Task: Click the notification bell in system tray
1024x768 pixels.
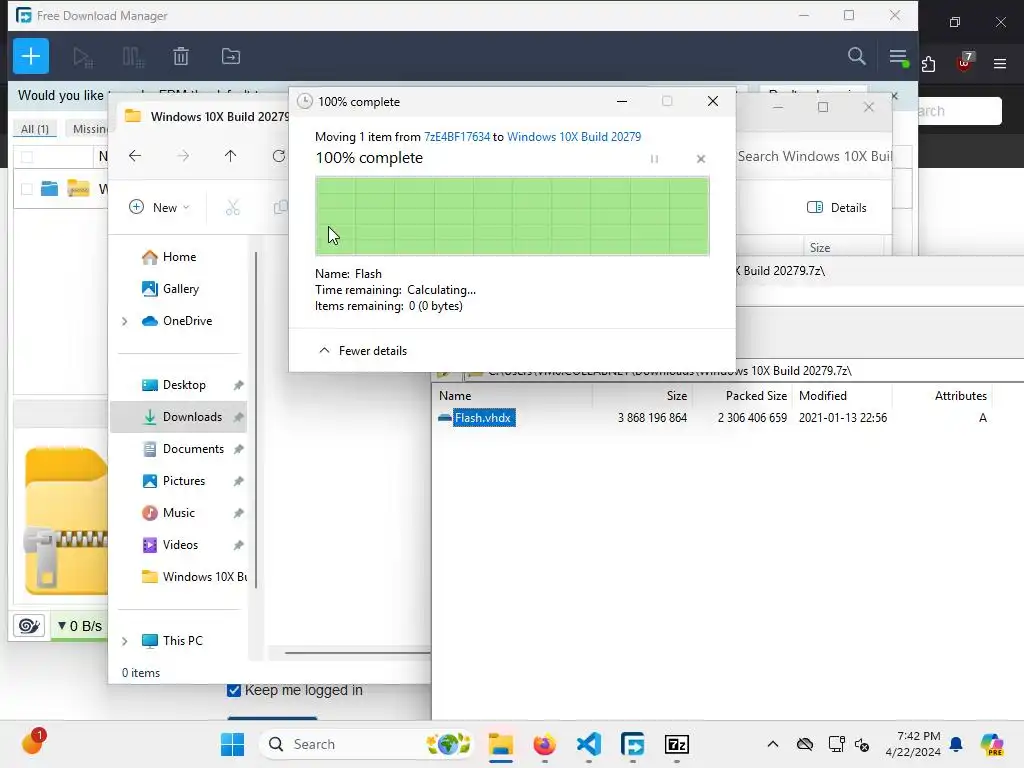Action: click(x=956, y=744)
